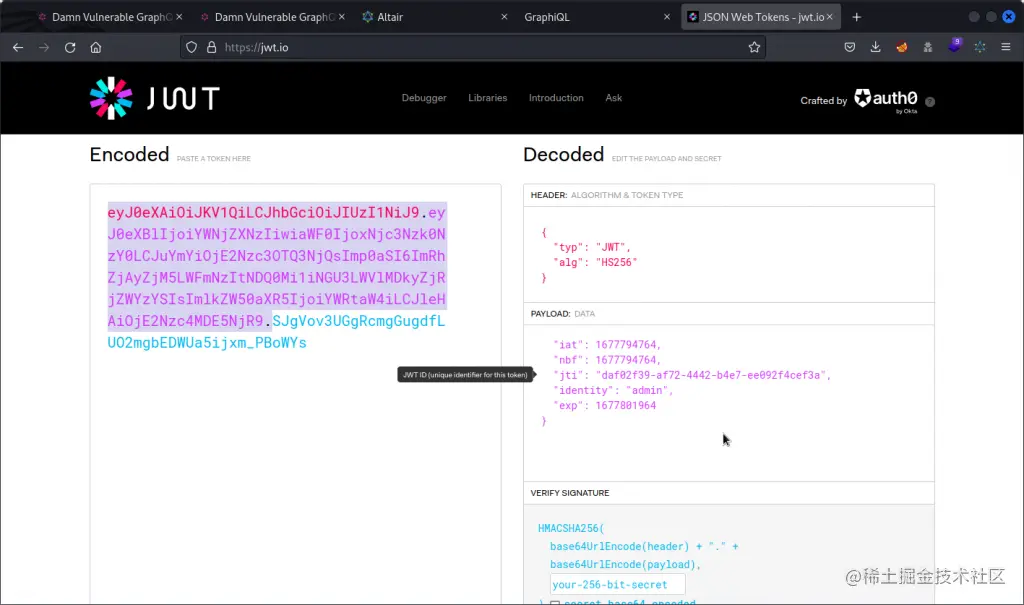Click the help question mark near auth0
The height and width of the screenshot is (605, 1024).
point(930,101)
